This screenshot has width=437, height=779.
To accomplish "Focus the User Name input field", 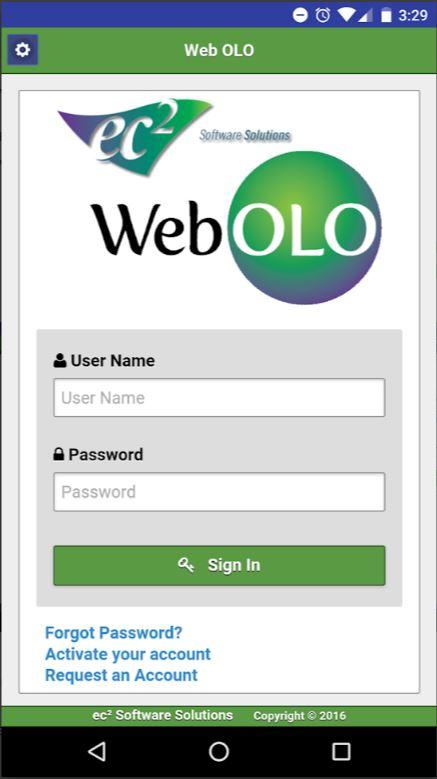I will point(219,397).
